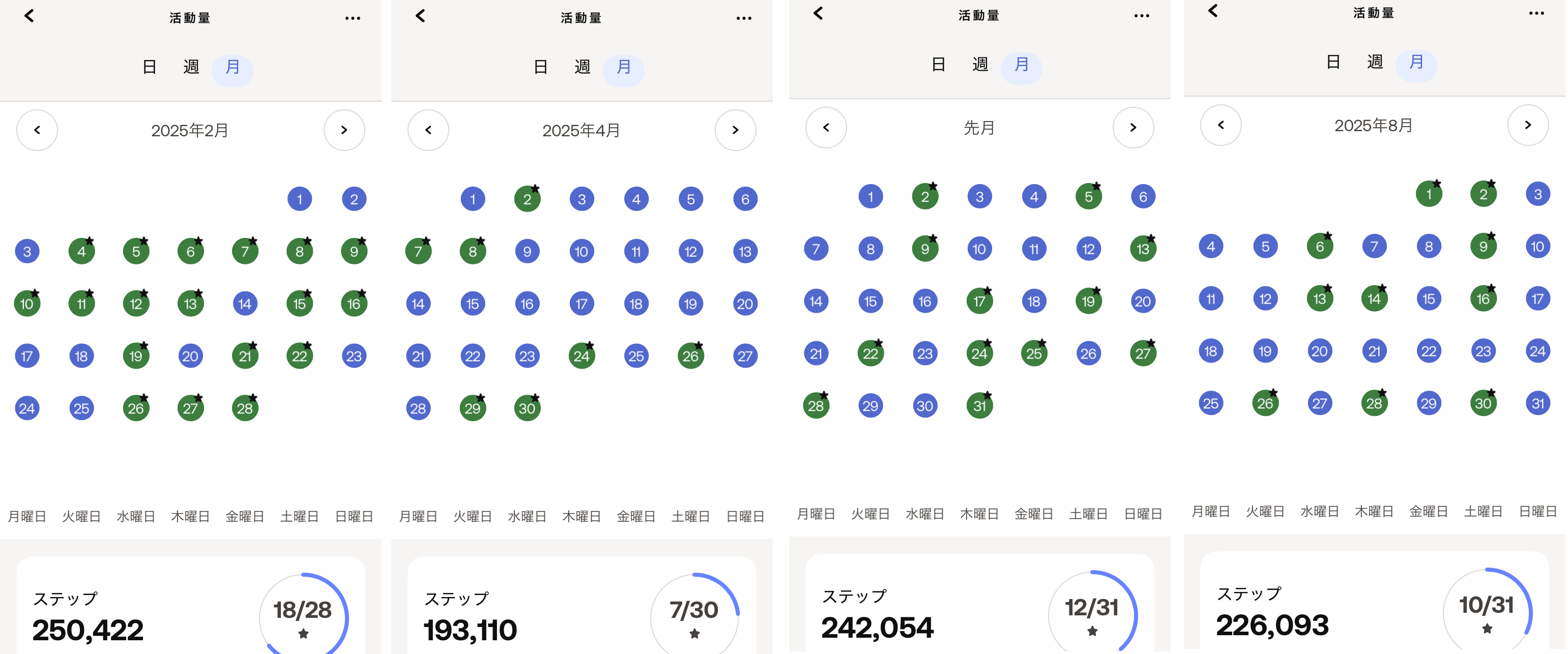
Task: Switch to 日 view on 2025年2月 screen
Action: pos(149,67)
